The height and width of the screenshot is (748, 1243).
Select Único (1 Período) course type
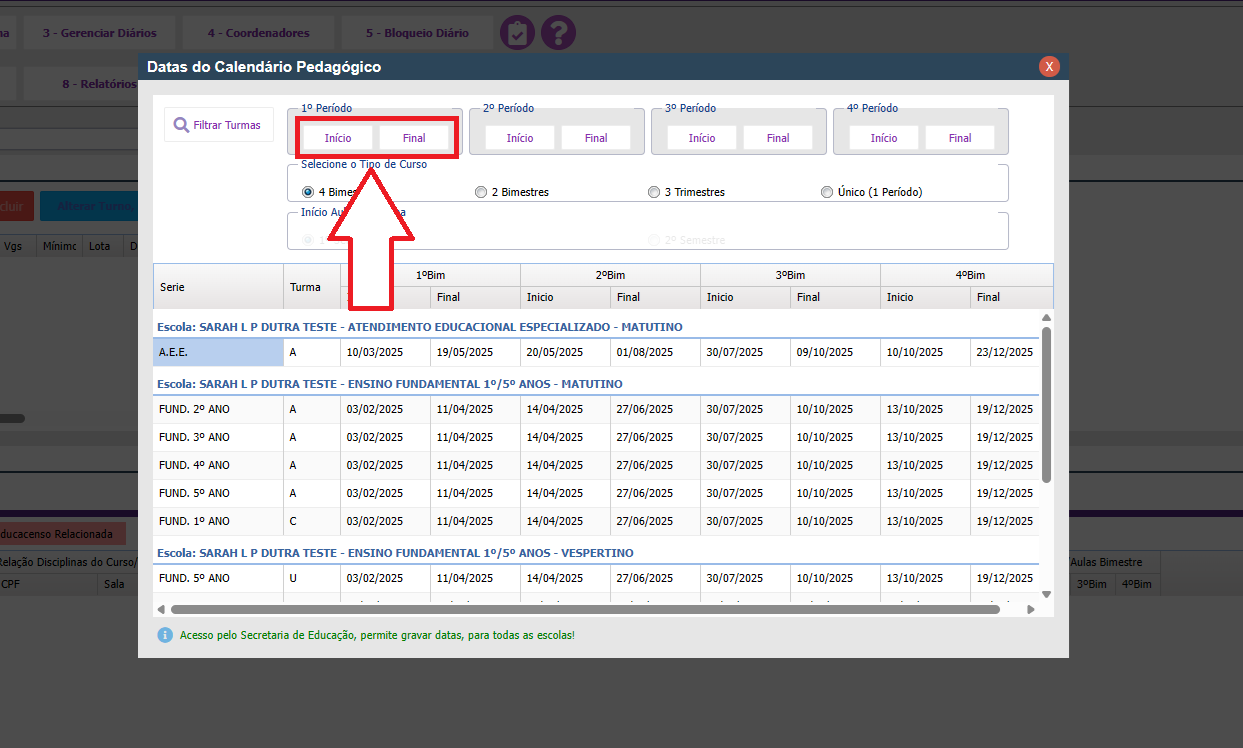(826, 192)
